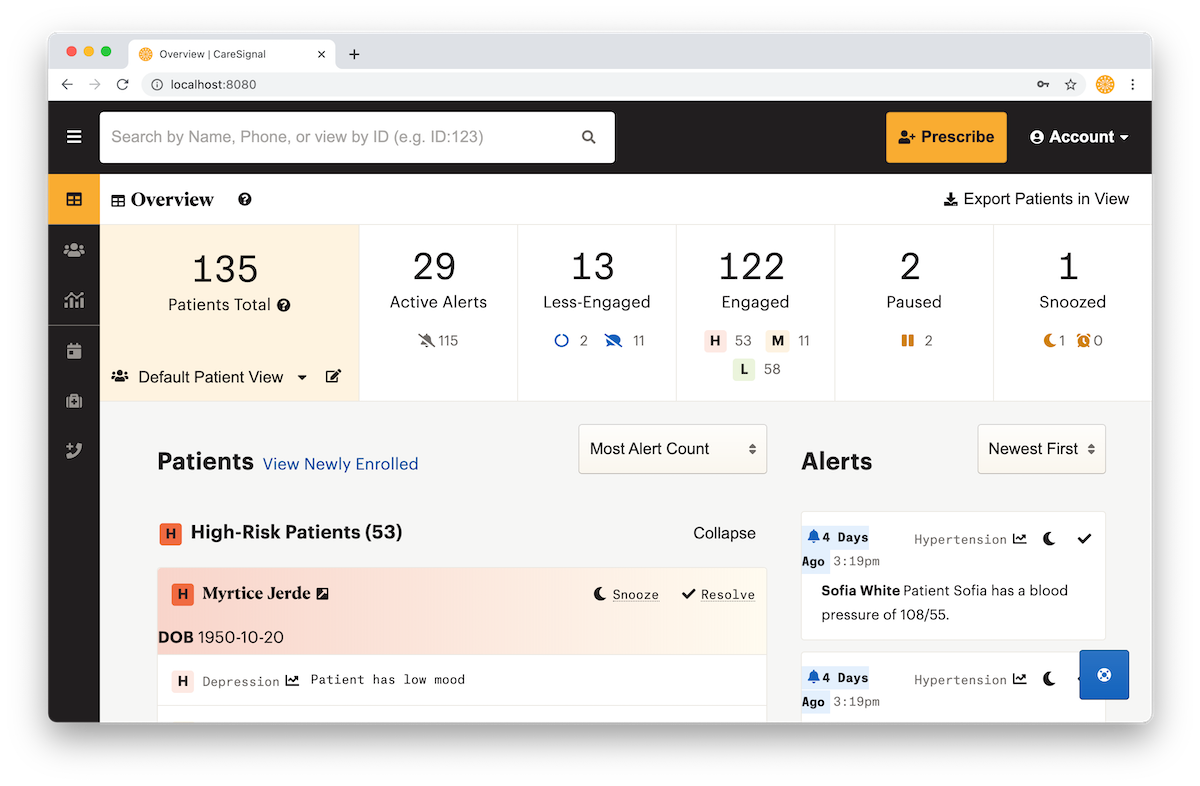
Task: Select the Overview | CareSignal tab
Action: (234, 54)
